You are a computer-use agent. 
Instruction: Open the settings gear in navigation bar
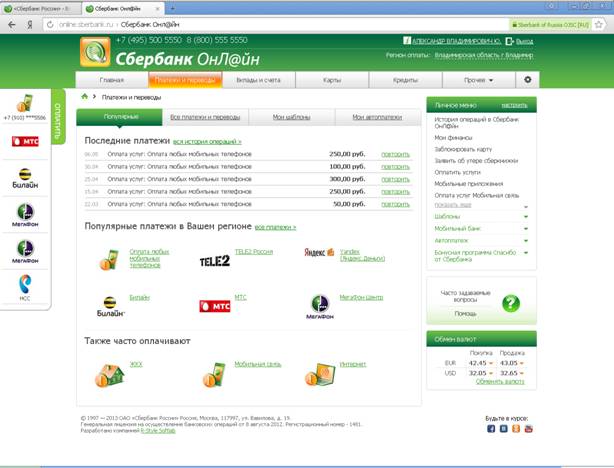pyautogui.click(x=528, y=79)
